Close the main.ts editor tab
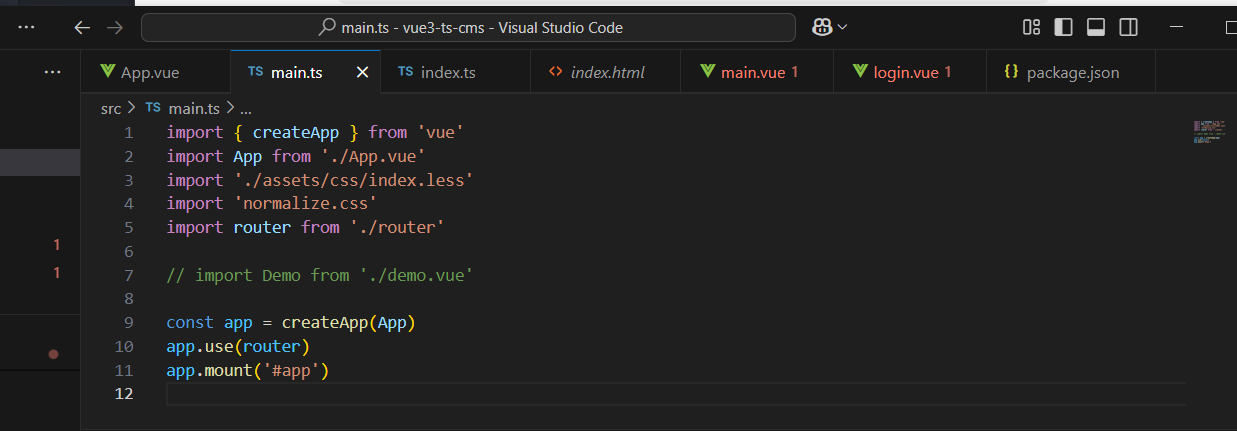 (362, 72)
